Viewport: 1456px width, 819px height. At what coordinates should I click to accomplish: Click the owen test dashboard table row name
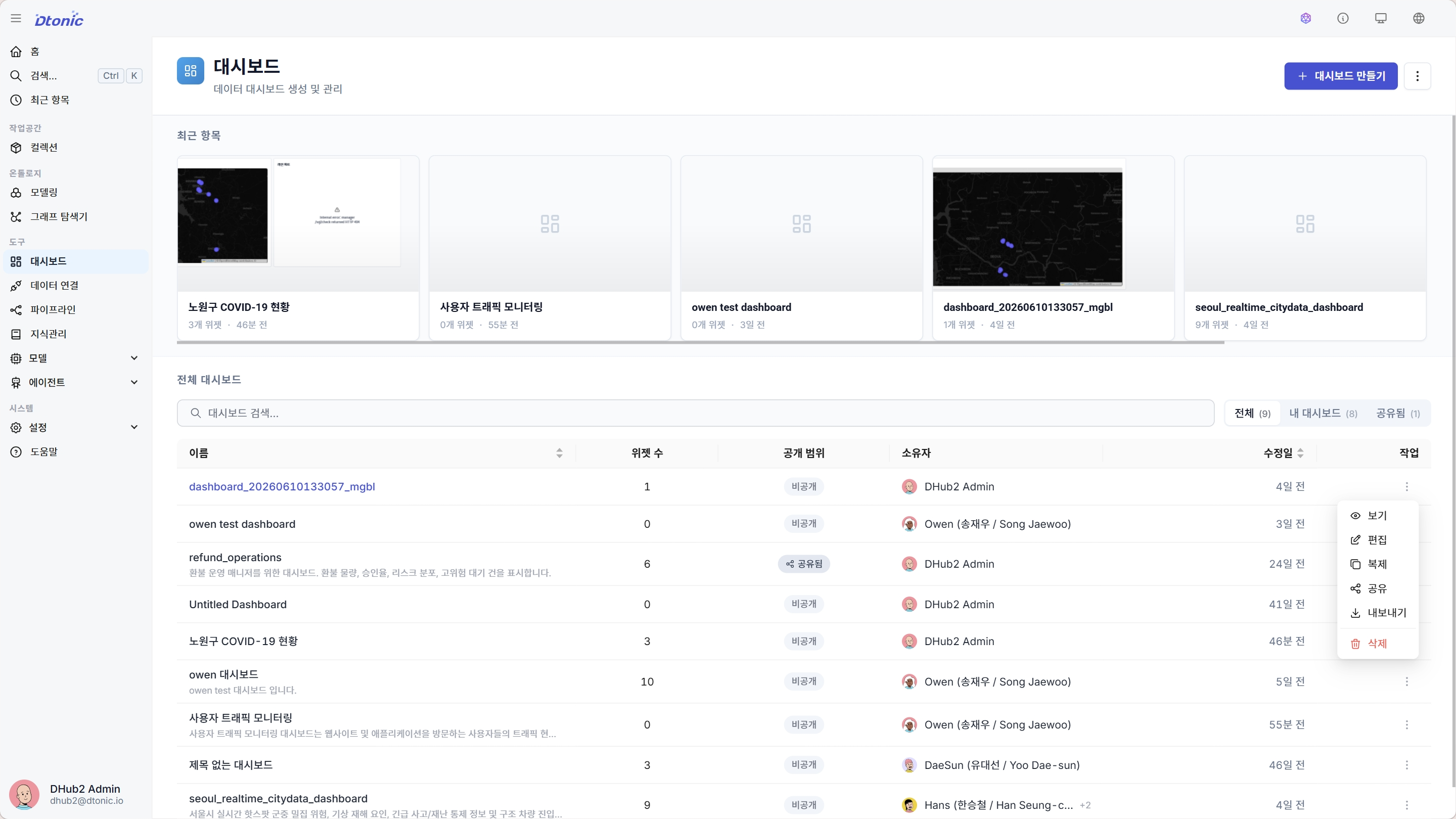point(242,524)
